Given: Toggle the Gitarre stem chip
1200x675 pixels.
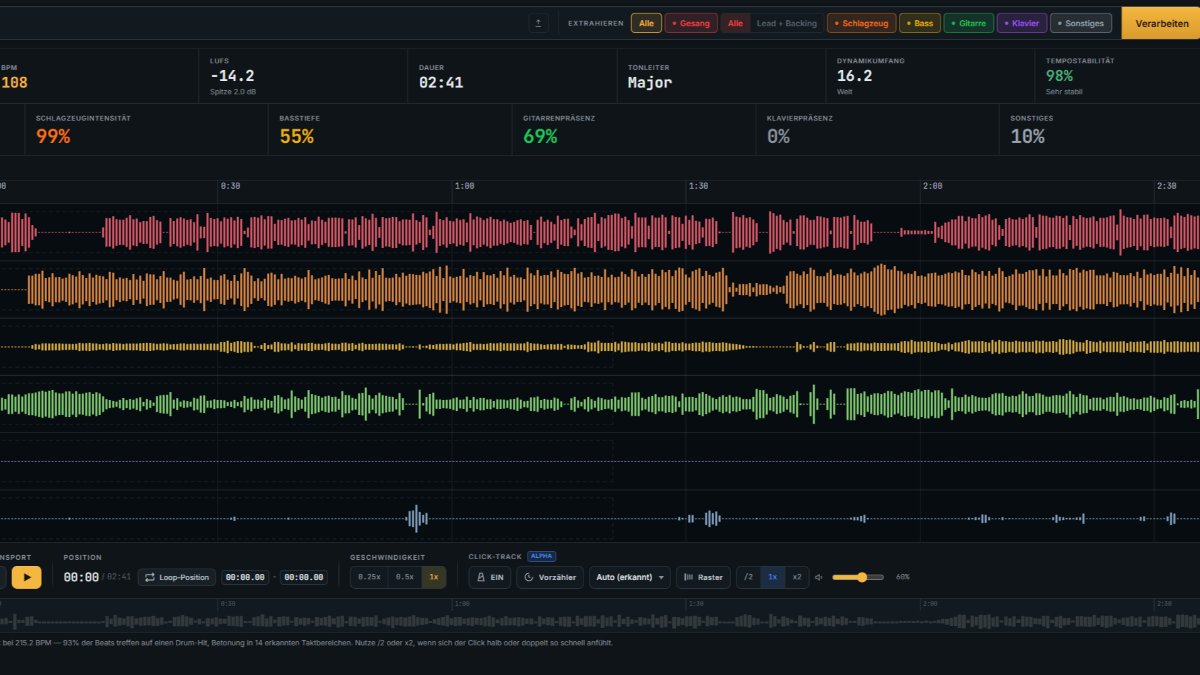Looking at the screenshot, I should pos(968,23).
